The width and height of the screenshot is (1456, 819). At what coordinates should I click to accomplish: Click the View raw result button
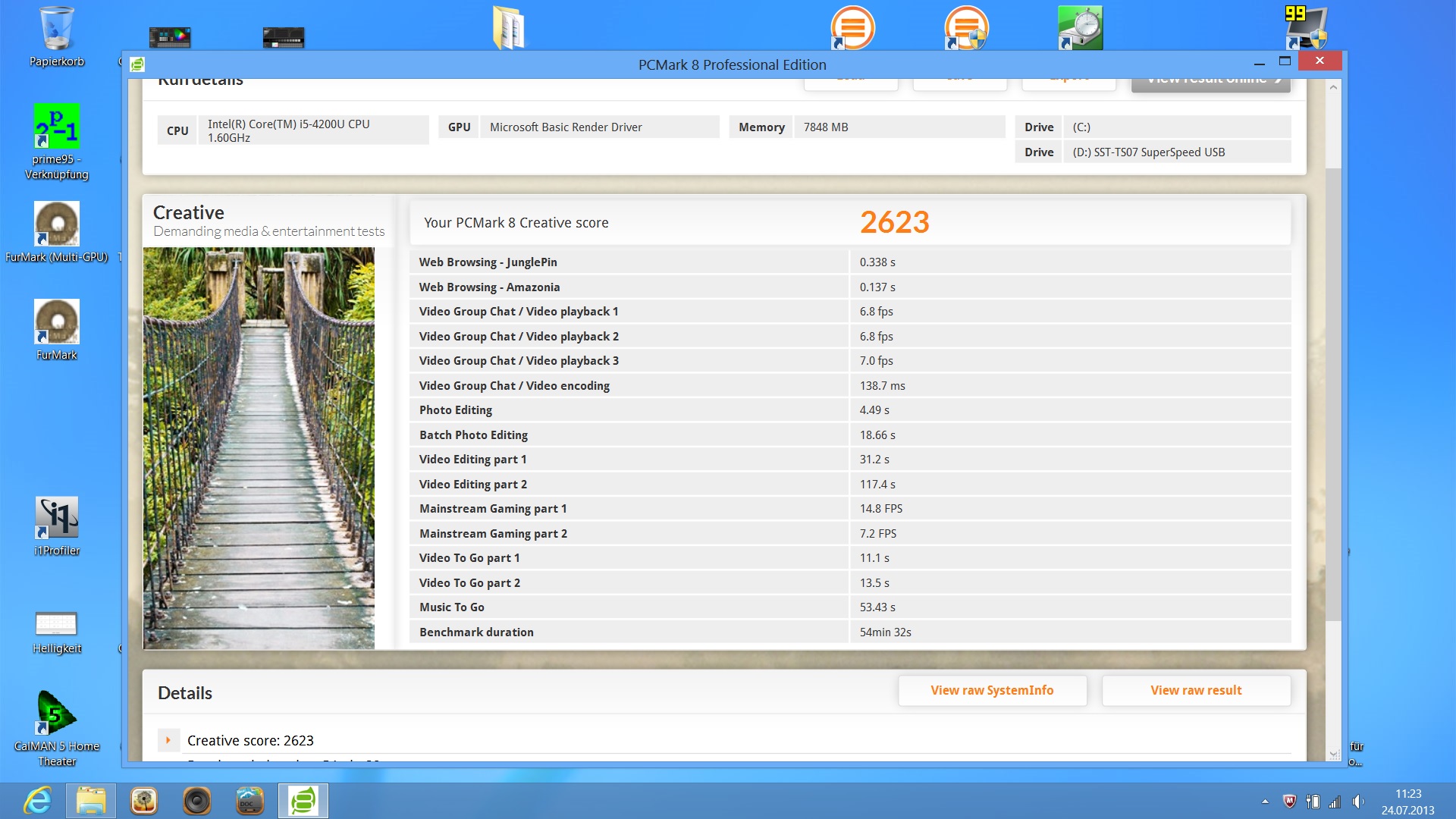[x=1196, y=691]
